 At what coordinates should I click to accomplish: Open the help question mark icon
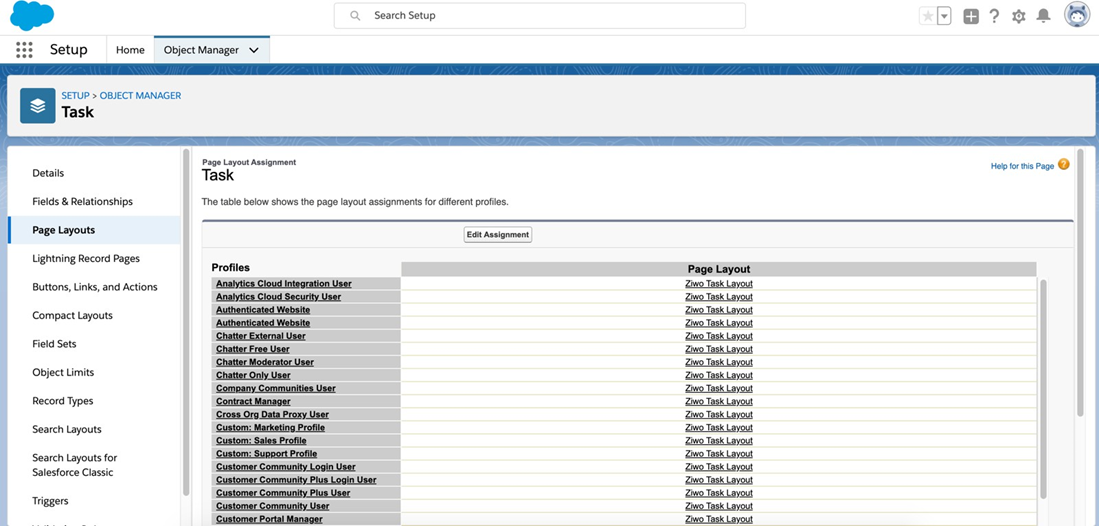point(994,16)
